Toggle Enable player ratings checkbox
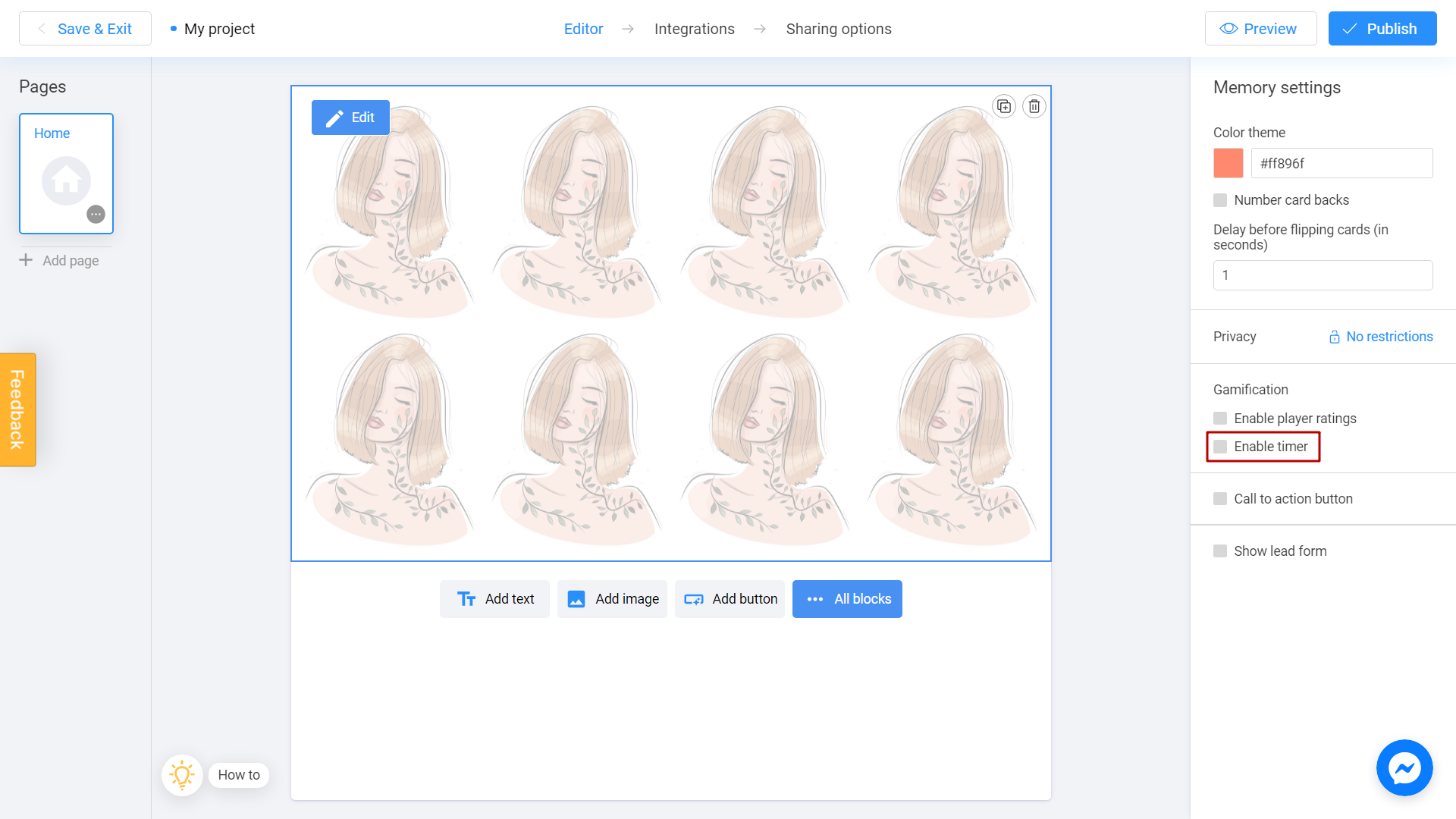 1220,418
